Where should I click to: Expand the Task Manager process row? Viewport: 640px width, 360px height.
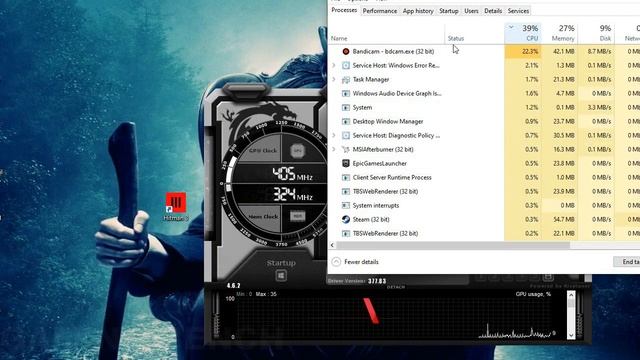tap(334, 80)
